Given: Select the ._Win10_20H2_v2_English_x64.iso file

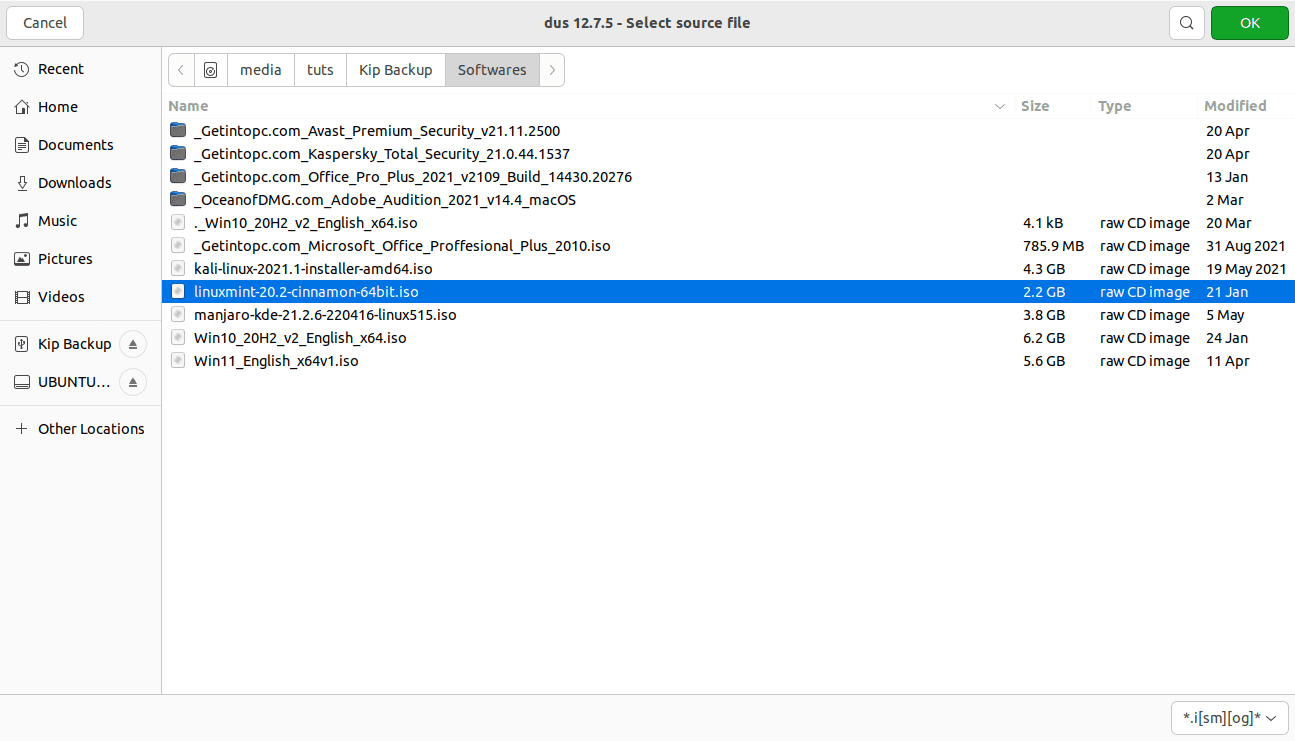Looking at the screenshot, I should pyautogui.click(x=728, y=222).
